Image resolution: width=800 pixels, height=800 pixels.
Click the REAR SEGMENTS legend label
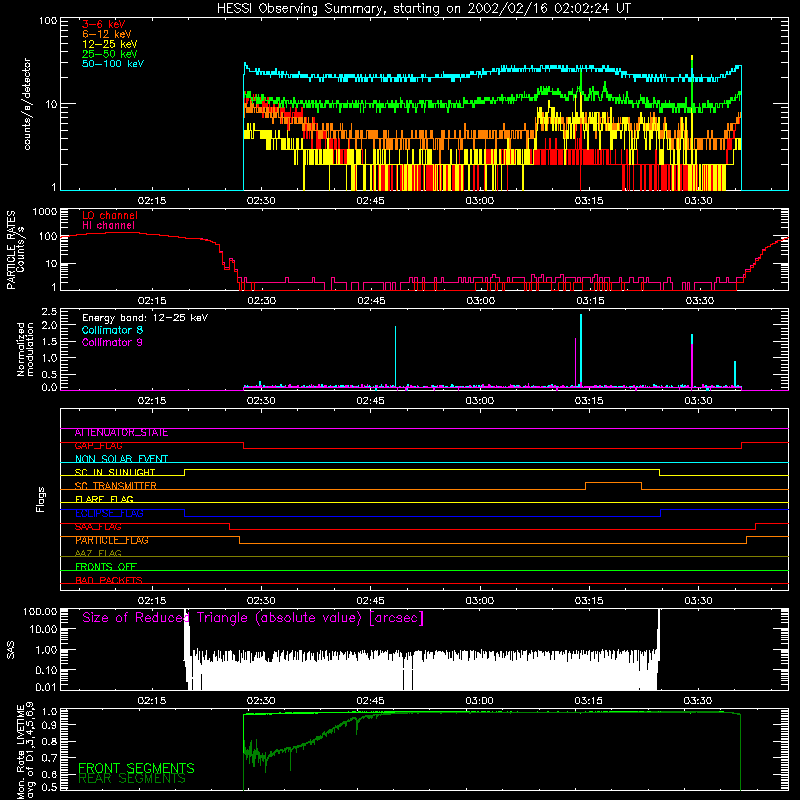(x=132, y=779)
